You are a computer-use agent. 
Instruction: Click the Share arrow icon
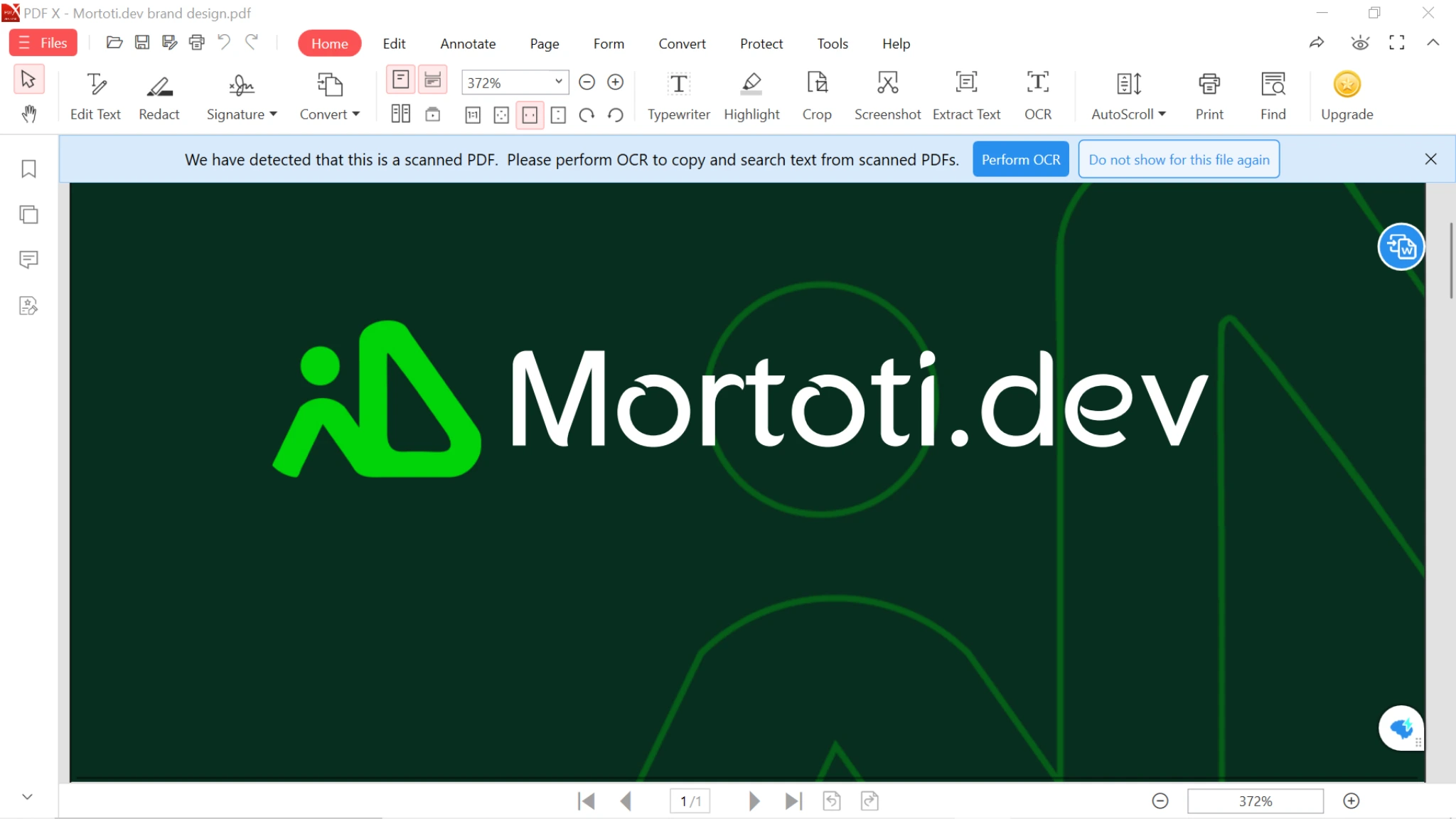coord(1317,43)
